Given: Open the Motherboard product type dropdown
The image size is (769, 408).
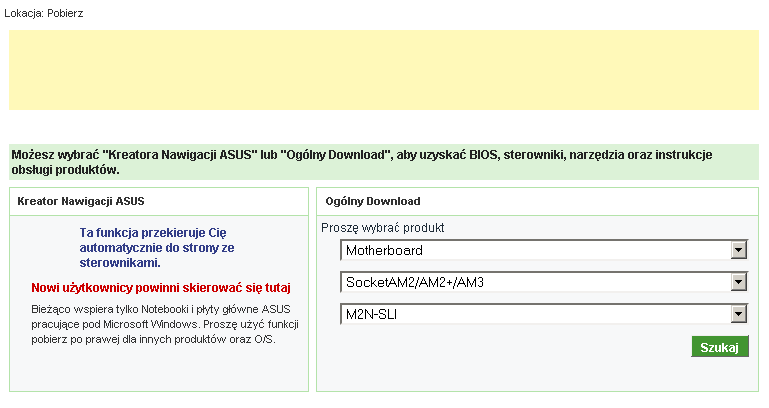Looking at the screenshot, I should click(544, 250).
